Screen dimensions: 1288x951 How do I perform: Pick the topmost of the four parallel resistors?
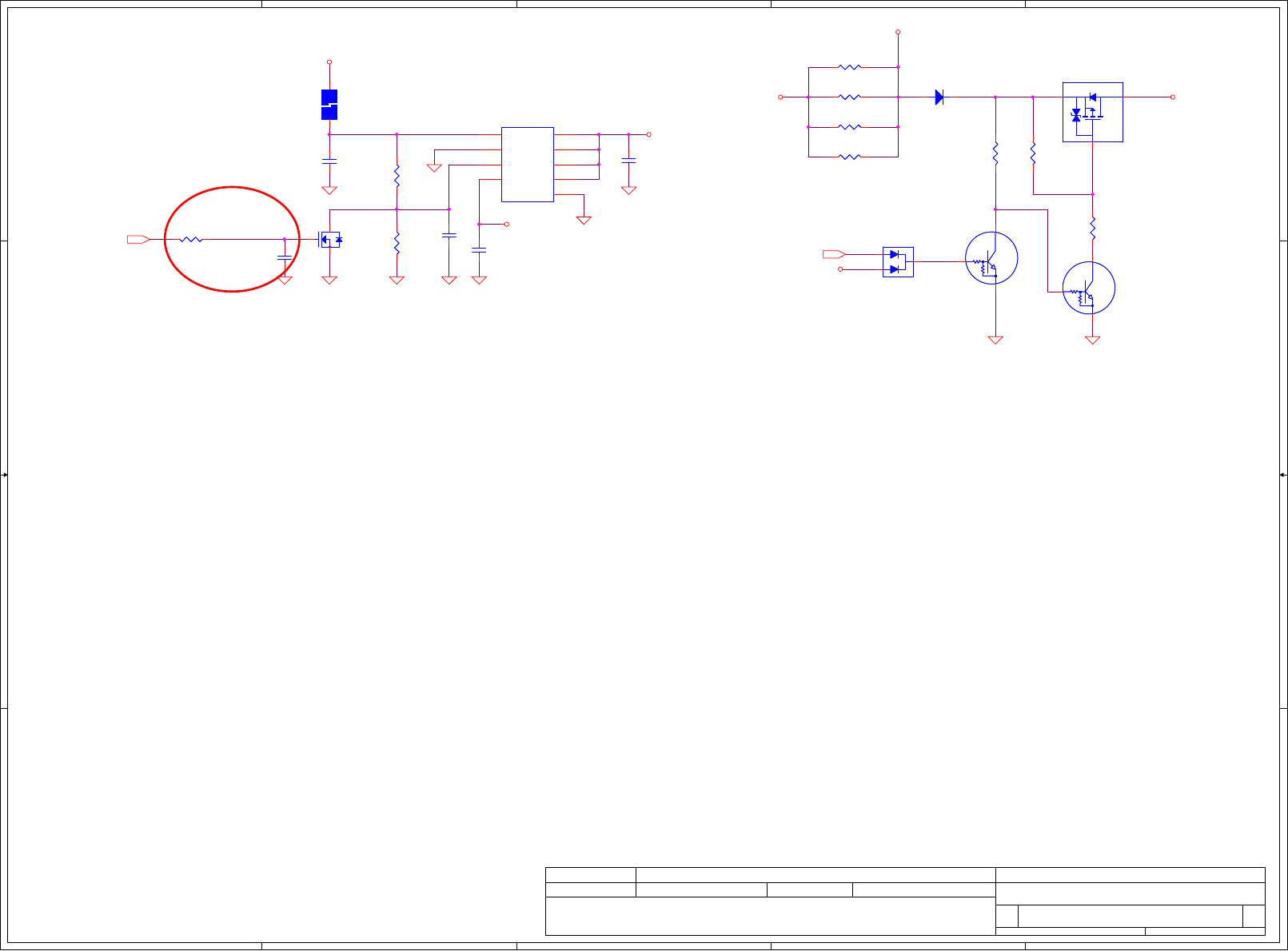pyautogui.click(x=850, y=67)
